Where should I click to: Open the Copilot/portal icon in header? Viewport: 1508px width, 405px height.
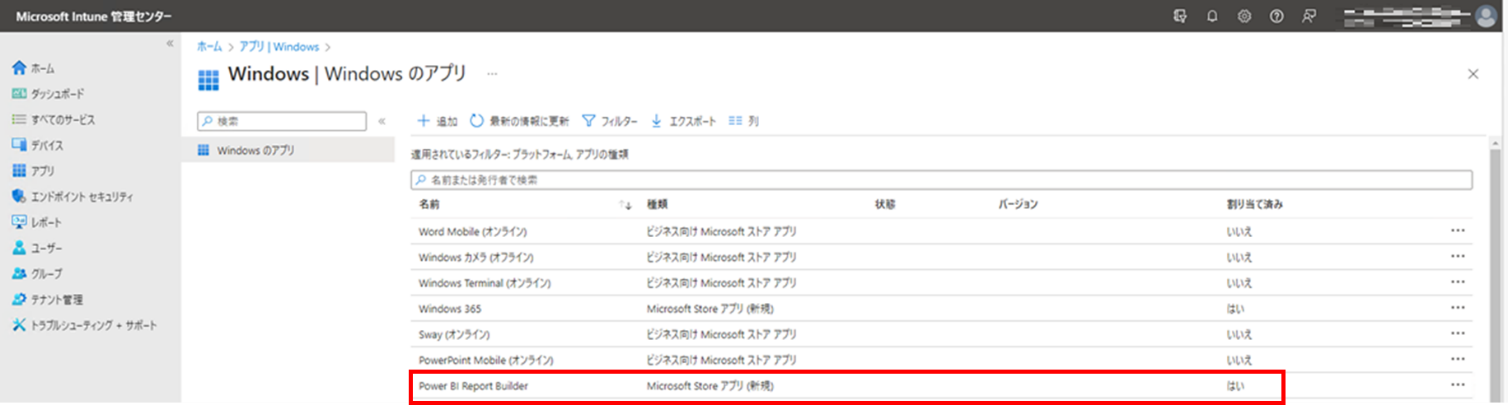(1180, 16)
